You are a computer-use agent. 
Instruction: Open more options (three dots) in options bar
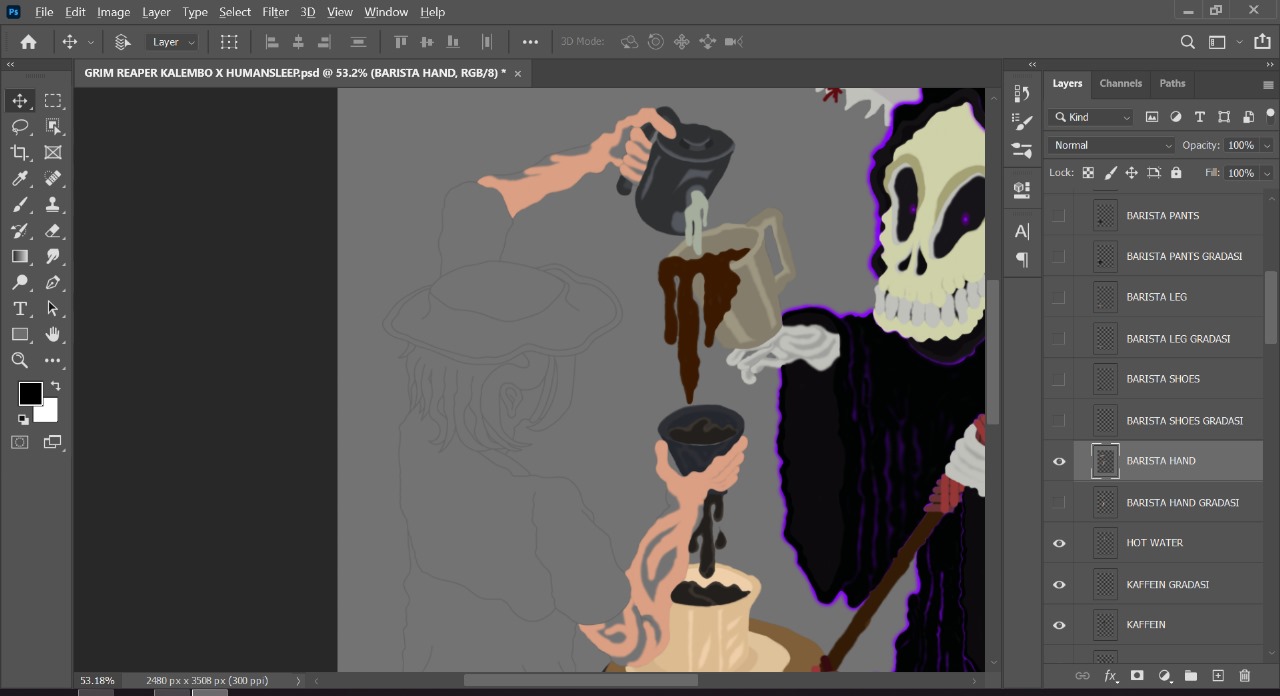[x=530, y=42]
